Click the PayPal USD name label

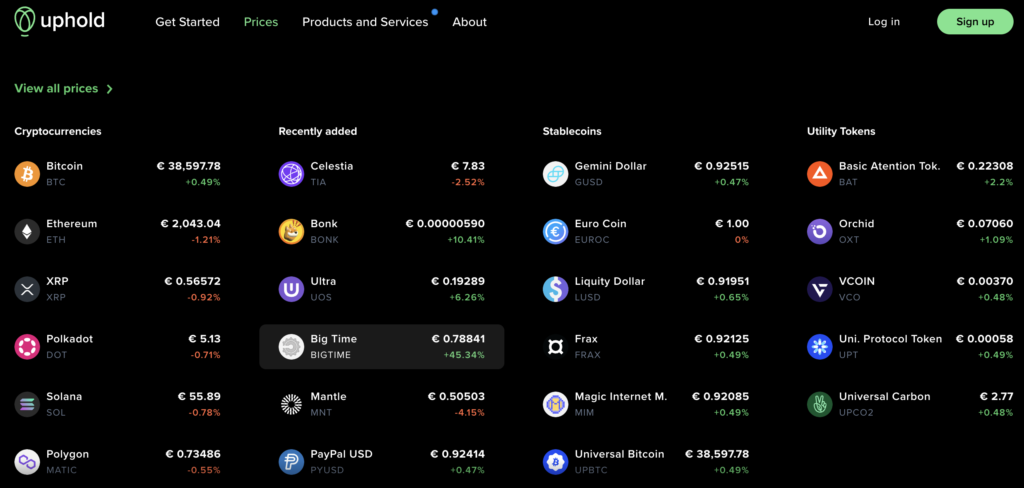pyautogui.click(x=342, y=454)
